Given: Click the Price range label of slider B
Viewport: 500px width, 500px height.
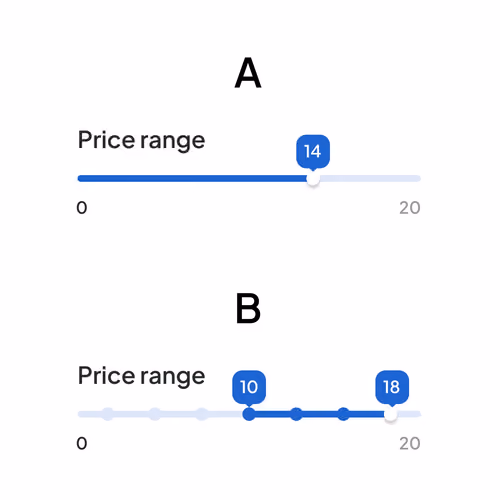Looking at the screenshot, I should [x=141, y=376].
